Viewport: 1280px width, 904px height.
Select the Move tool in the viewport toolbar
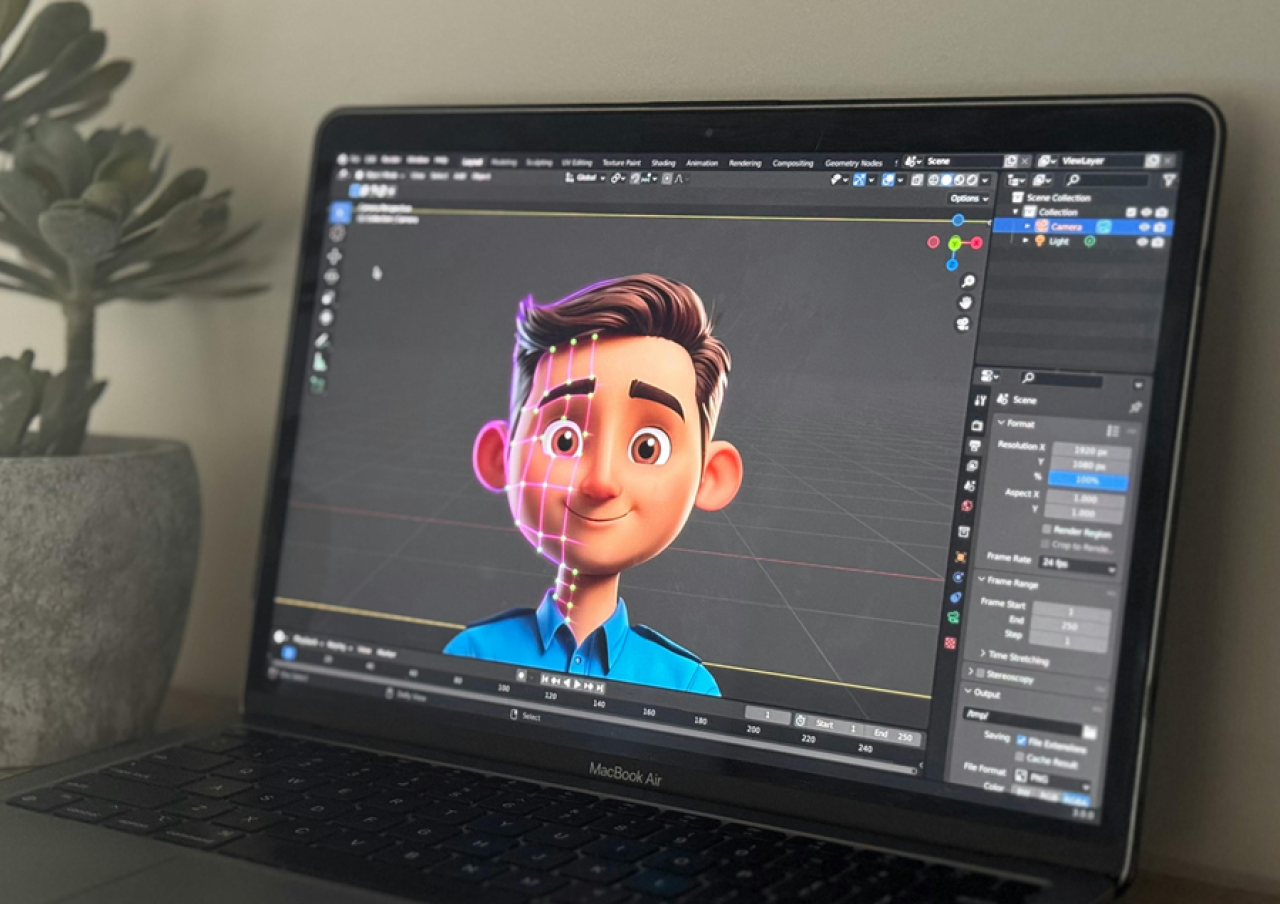coord(334,256)
